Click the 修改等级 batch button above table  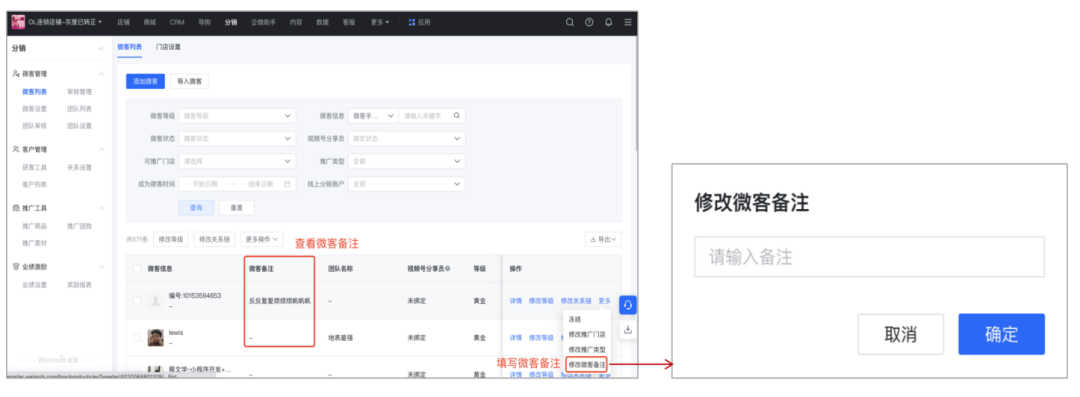pyautogui.click(x=170, y=239)
